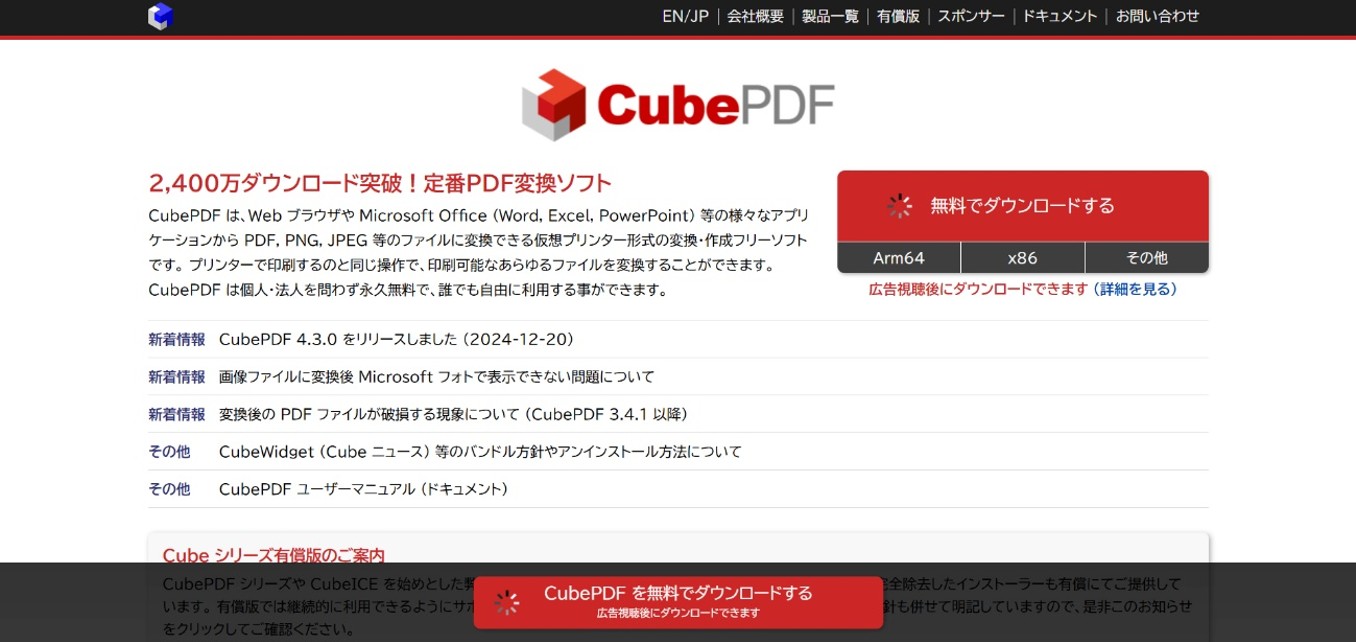The image size is (1356, 642).
Task: Open the CubePDF 4.3.0 release announcement
Action: [396, 339]
